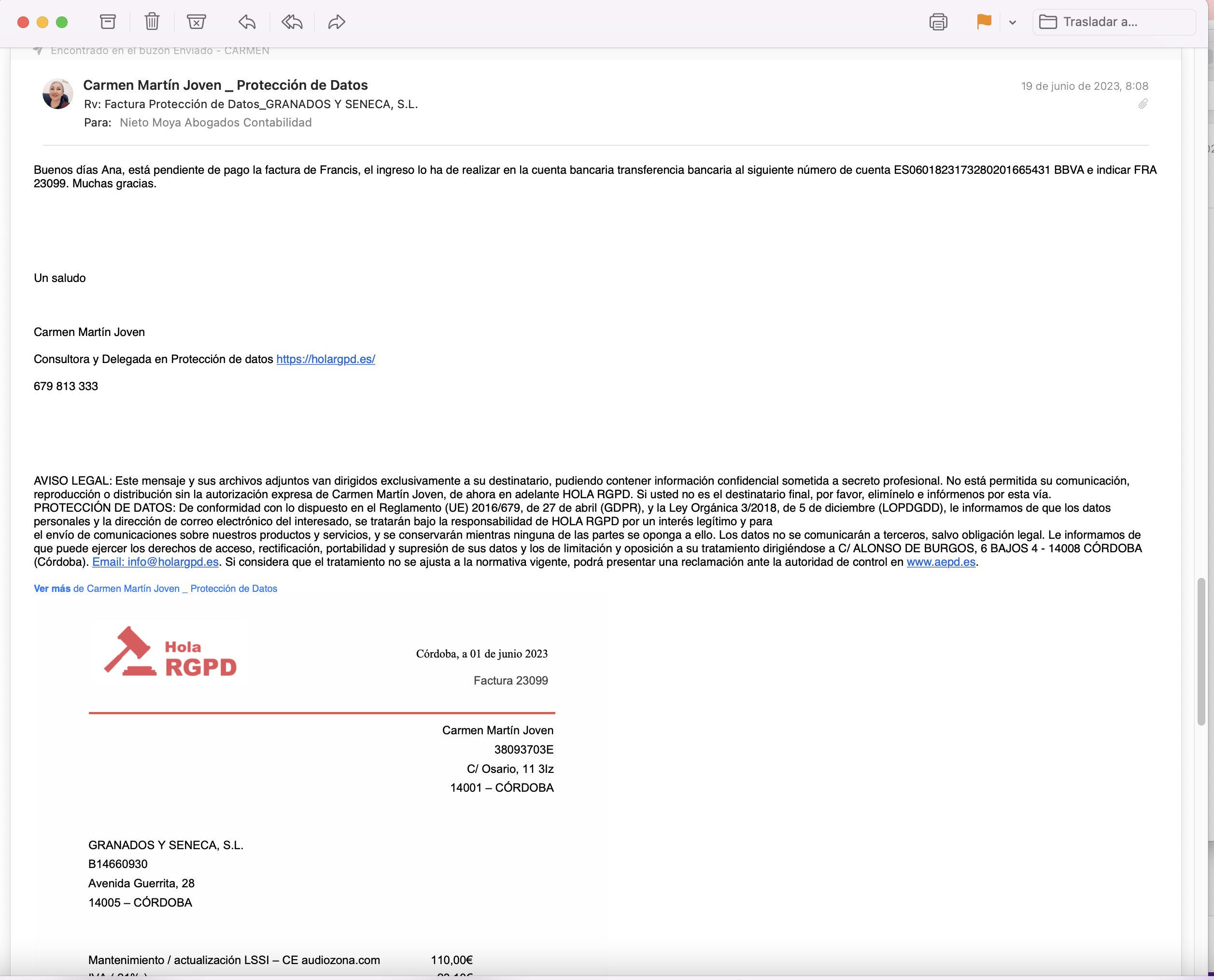This screenshot has width=1214, height=980.
Task: Open the flag color dropdown arrow
Action: (1013, 23)
